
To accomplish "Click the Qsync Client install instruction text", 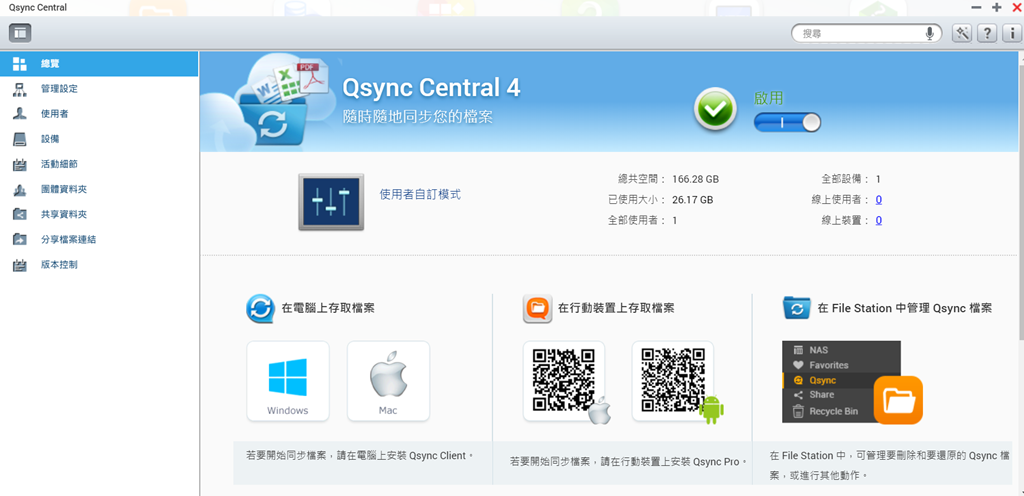I will (x=359, y=456).
